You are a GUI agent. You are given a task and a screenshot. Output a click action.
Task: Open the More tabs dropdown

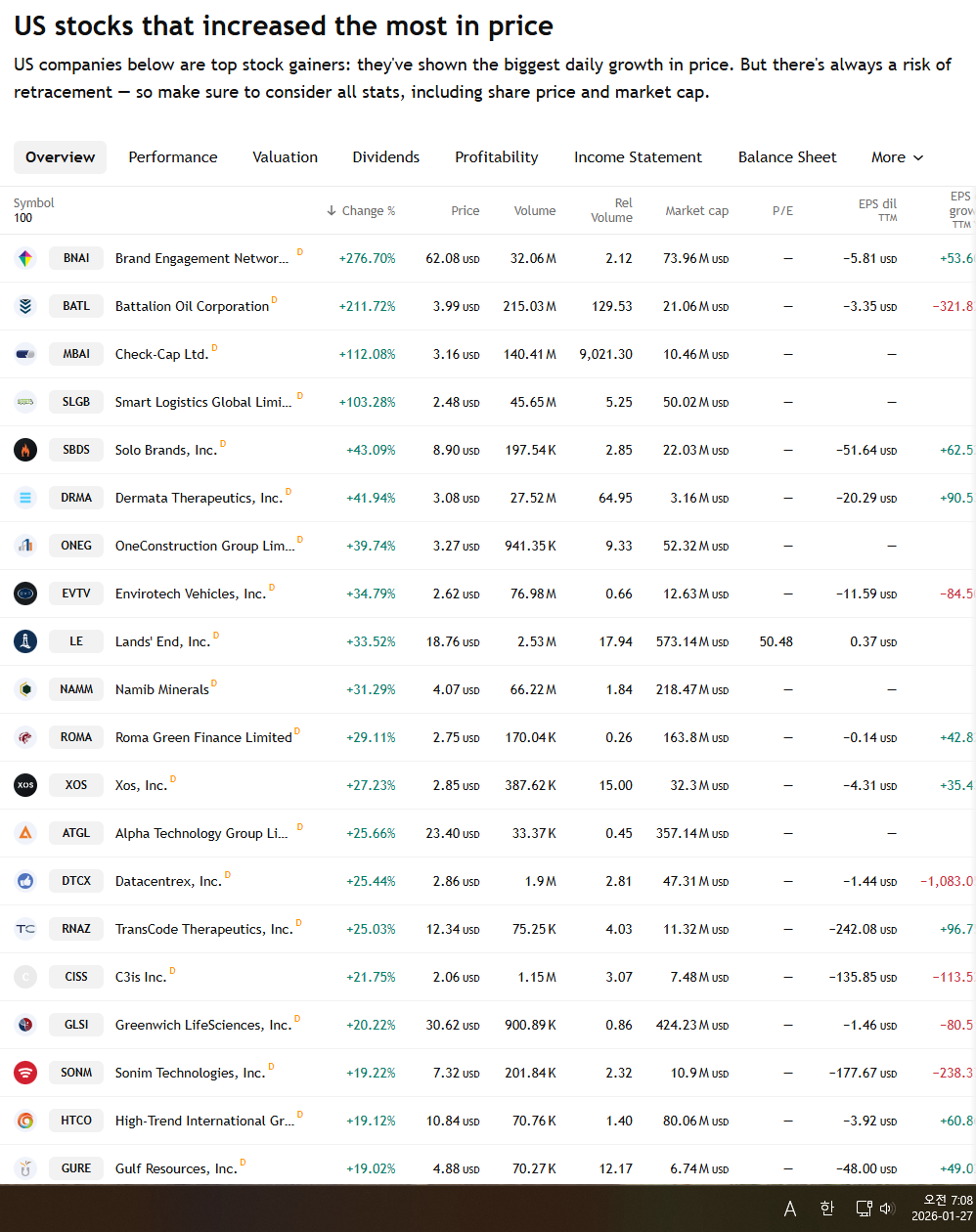pos(897,157)
